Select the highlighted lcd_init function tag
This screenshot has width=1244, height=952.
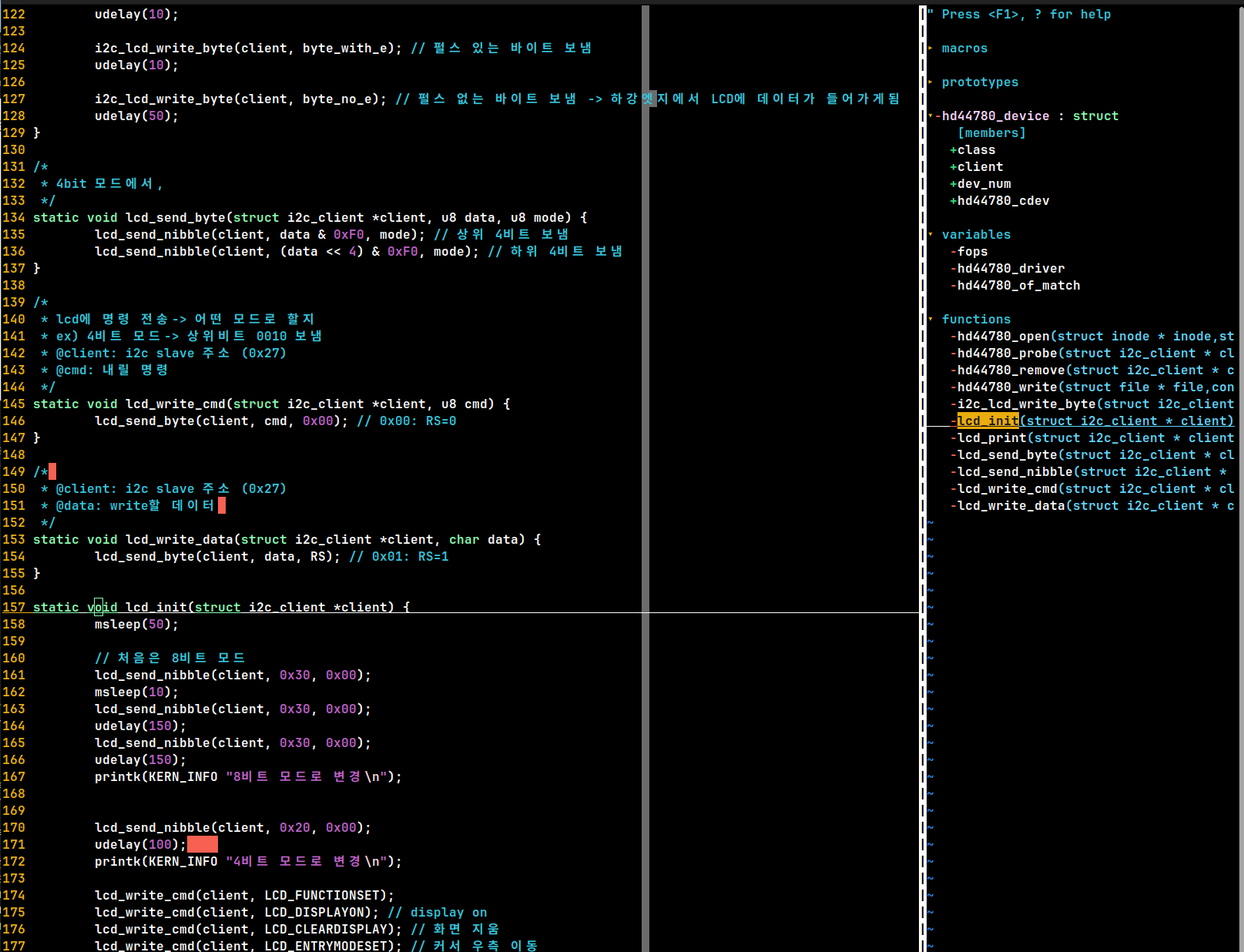pyautogui.click(x=987, y=421)
